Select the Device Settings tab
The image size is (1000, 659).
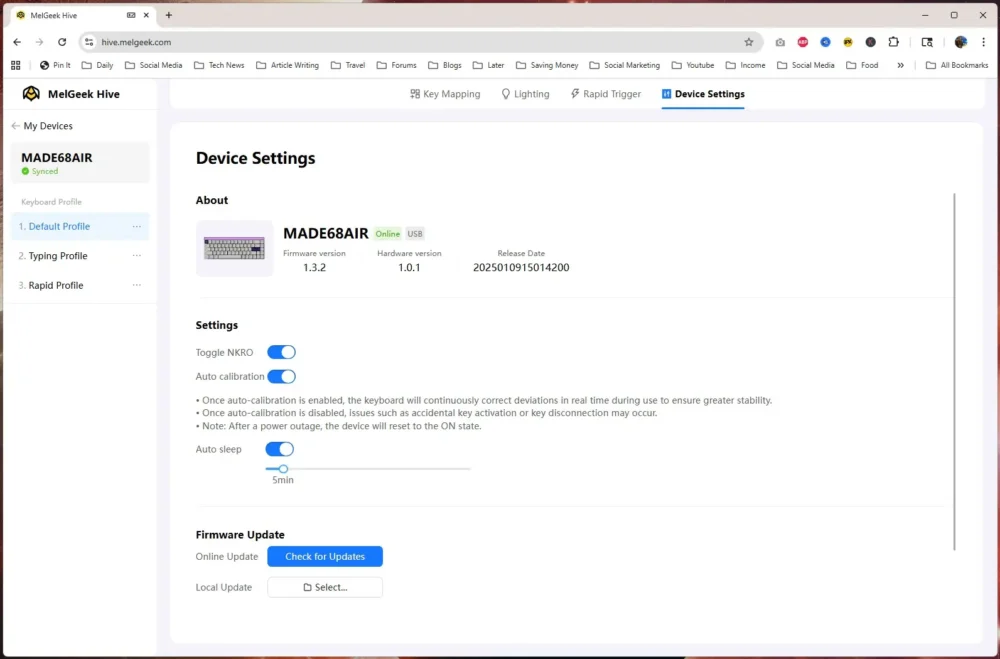click(x=703, y=94)
